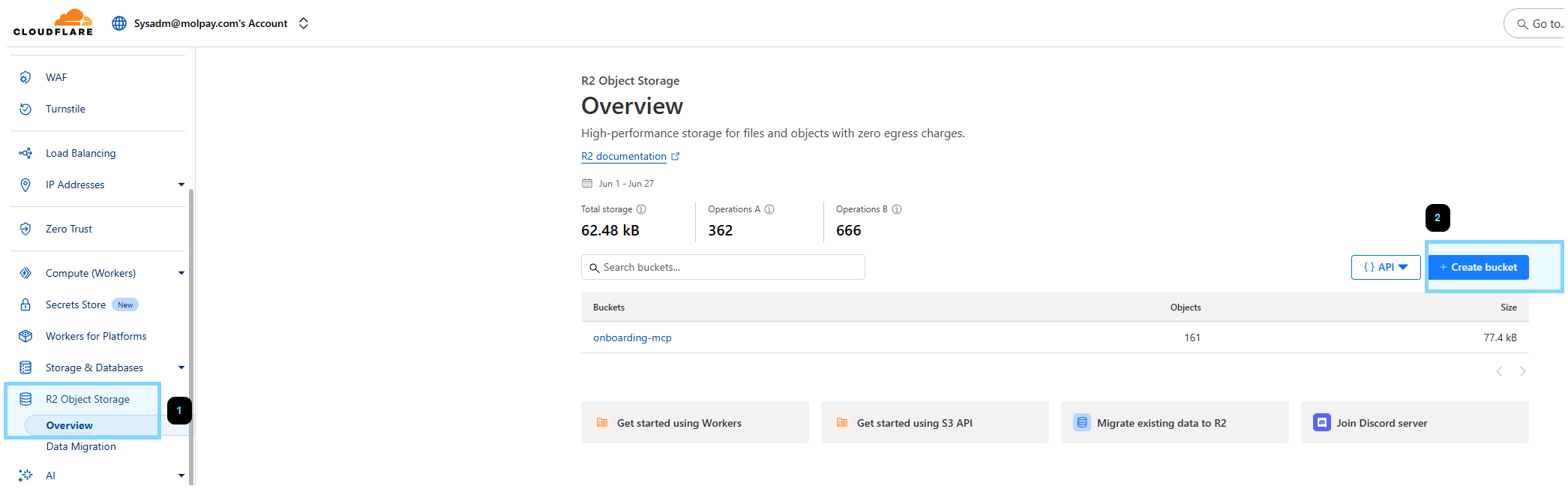This screenshot has width=1568, height=489.
Task: Open the onboarding-mcp bucket
Action: pos(632,337)
